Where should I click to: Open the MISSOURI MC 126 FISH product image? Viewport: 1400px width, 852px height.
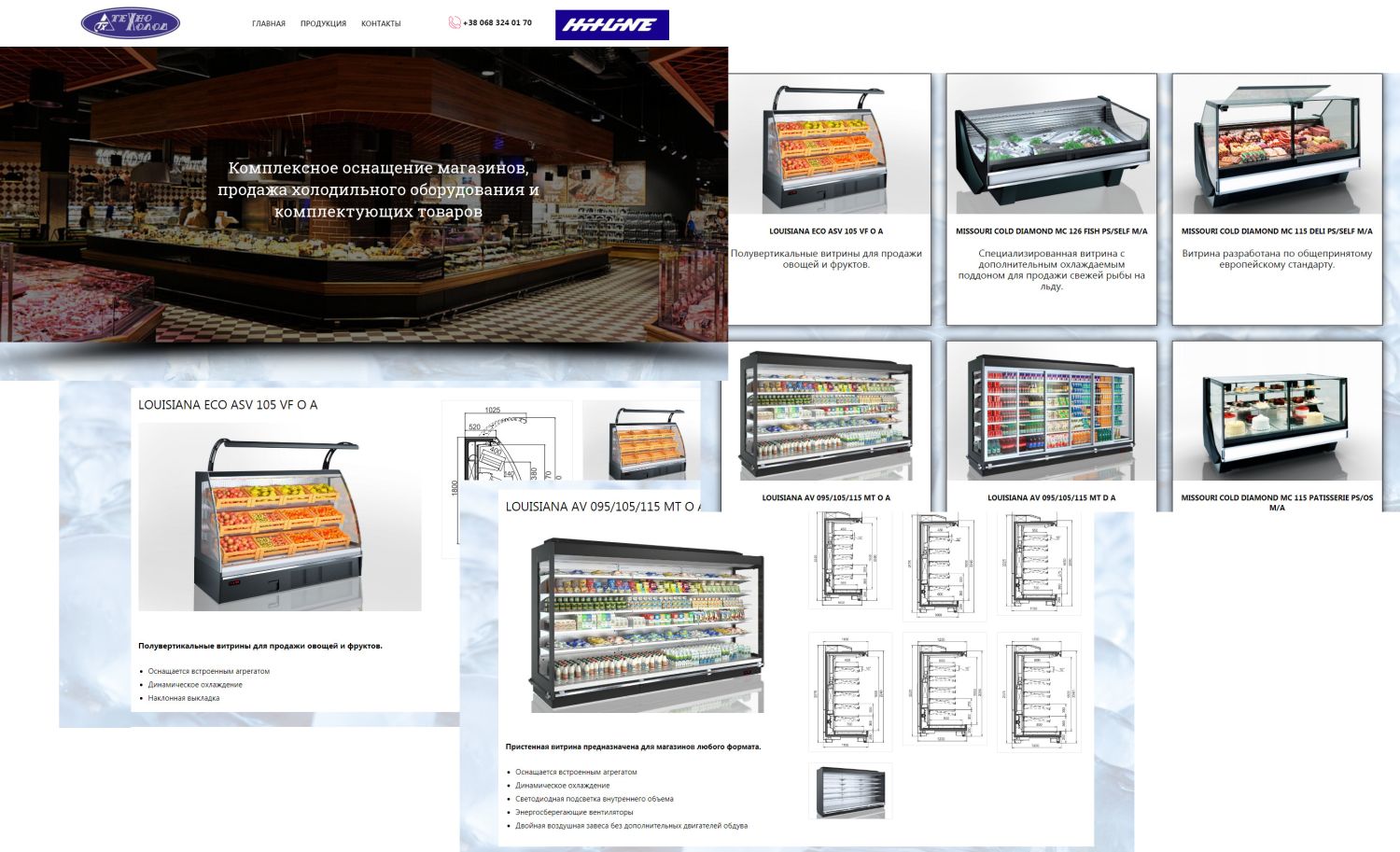pyautogui.click(x=1051, y=149)
